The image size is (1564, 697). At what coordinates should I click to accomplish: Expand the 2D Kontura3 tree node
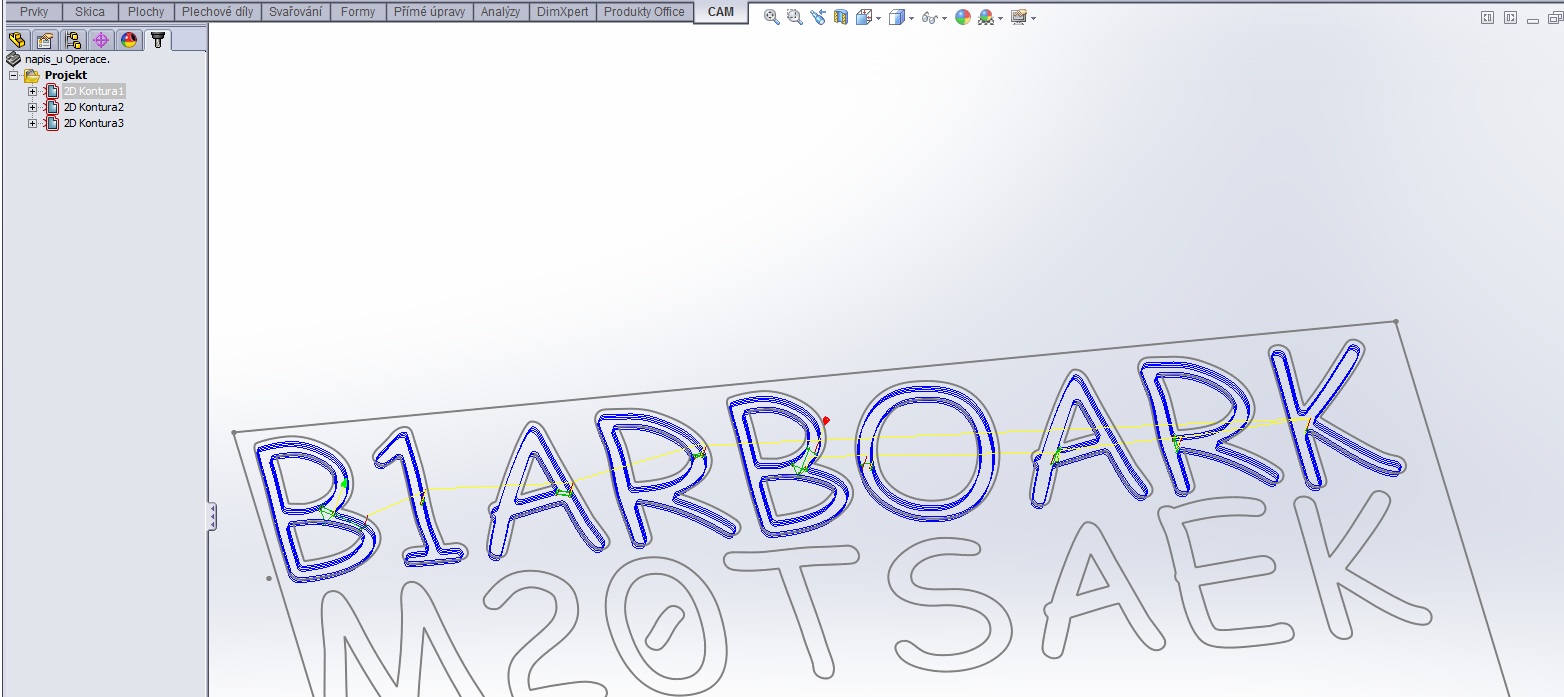tap(33, 123)
